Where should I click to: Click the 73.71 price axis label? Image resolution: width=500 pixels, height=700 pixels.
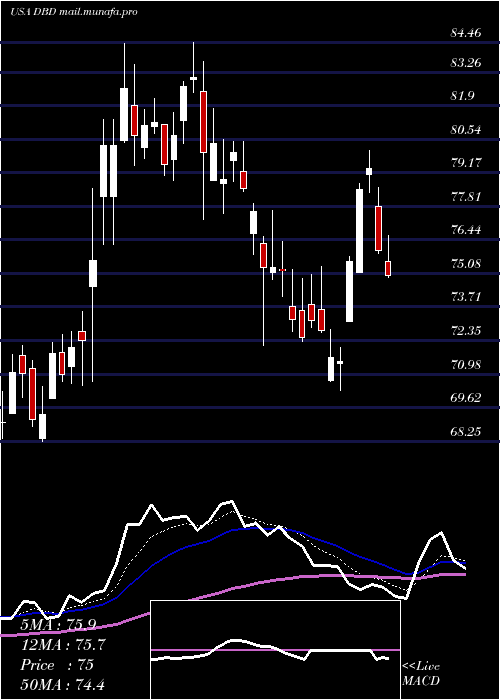click(x=466, y=297)
